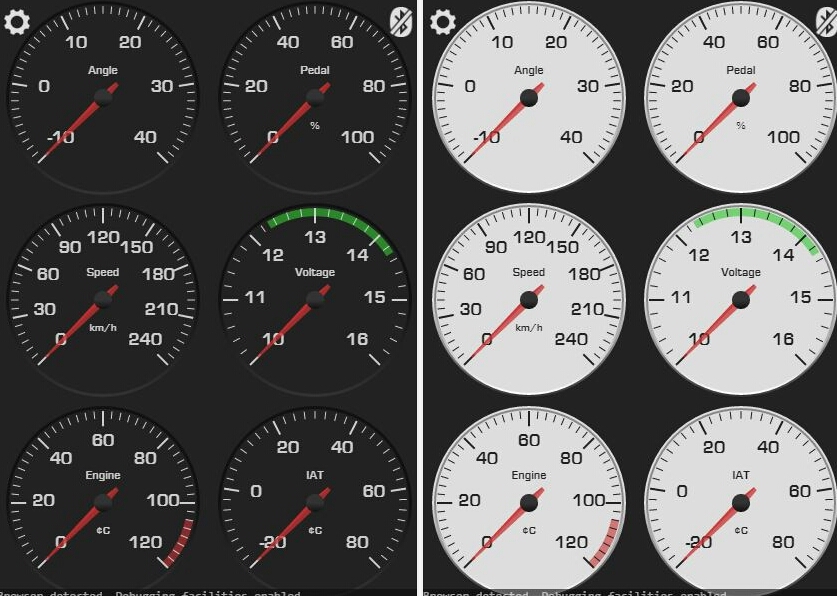
Task: Click the dark theme Speed km/h gauge
Action: click(103, 299)
